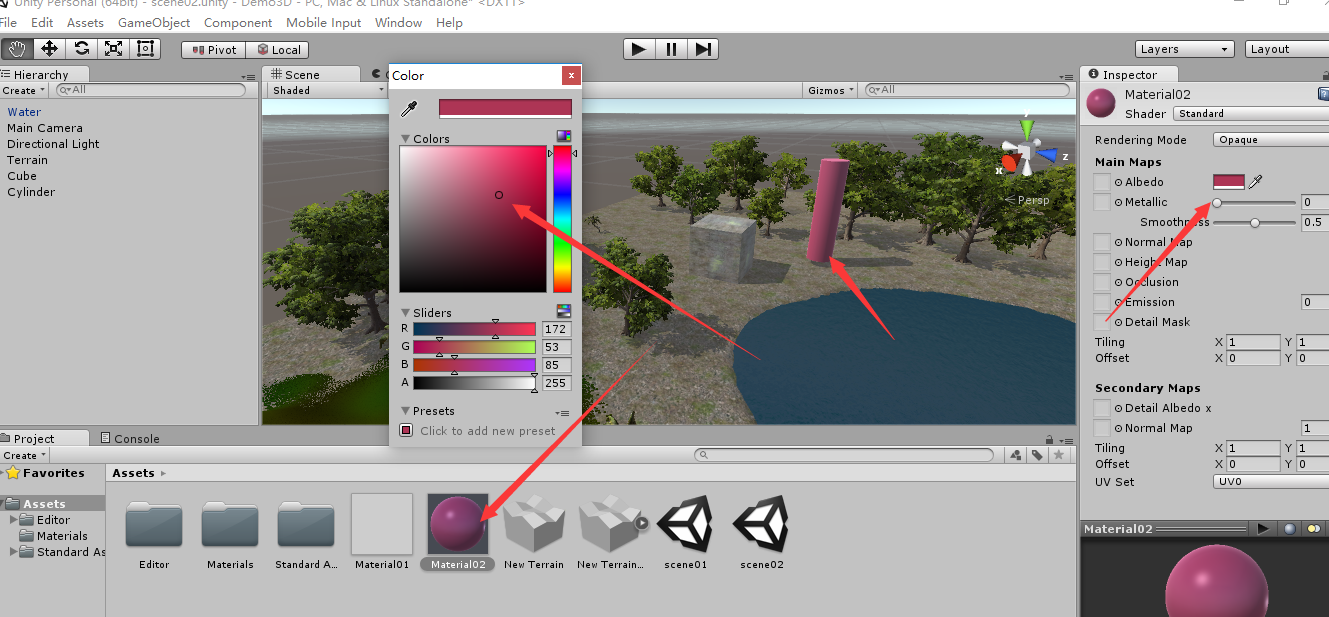Screen dimensions: 1329x617
Task: Open the Gizmos dropdown in Scene view
Action: coord(831,90)
